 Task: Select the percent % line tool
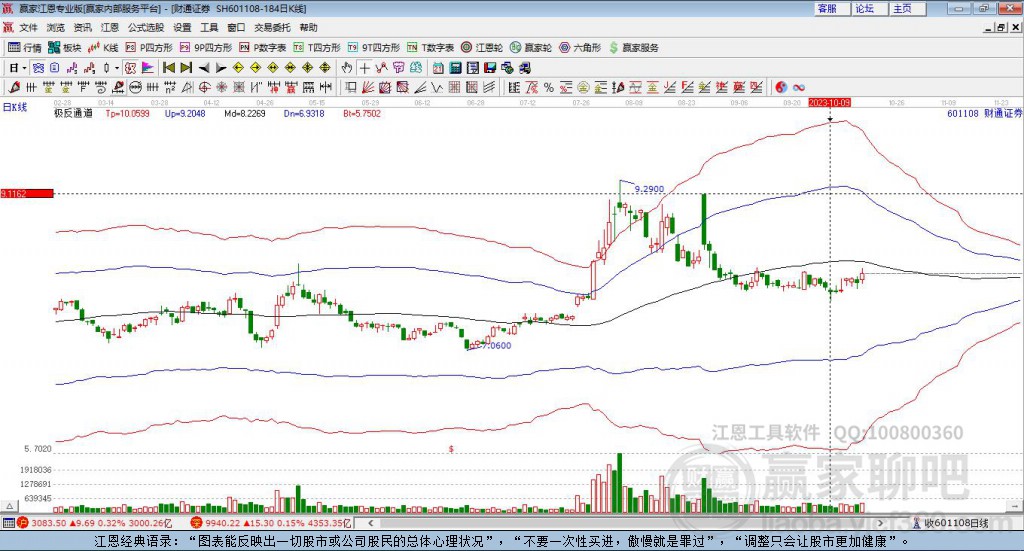[549, 87]
